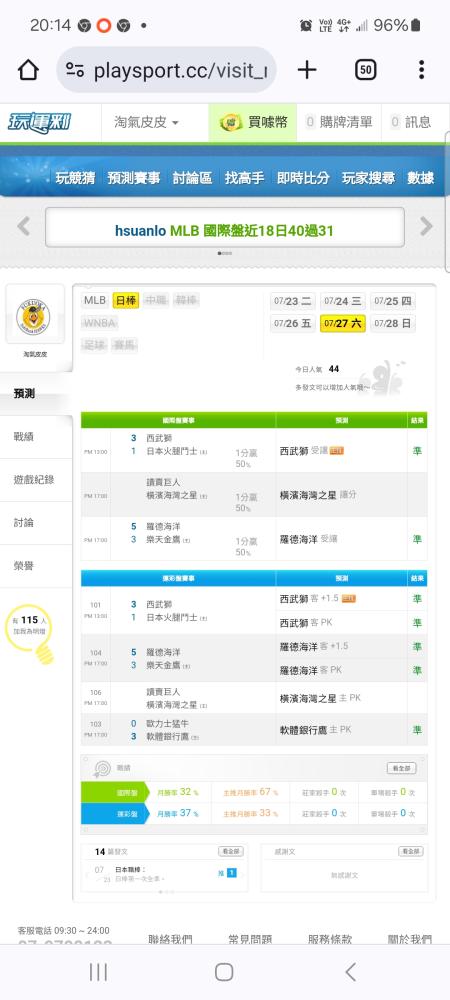Open the 討論 sidebar tab
The width and height of the screenshot is (450, 1000).
click(36, 523)
